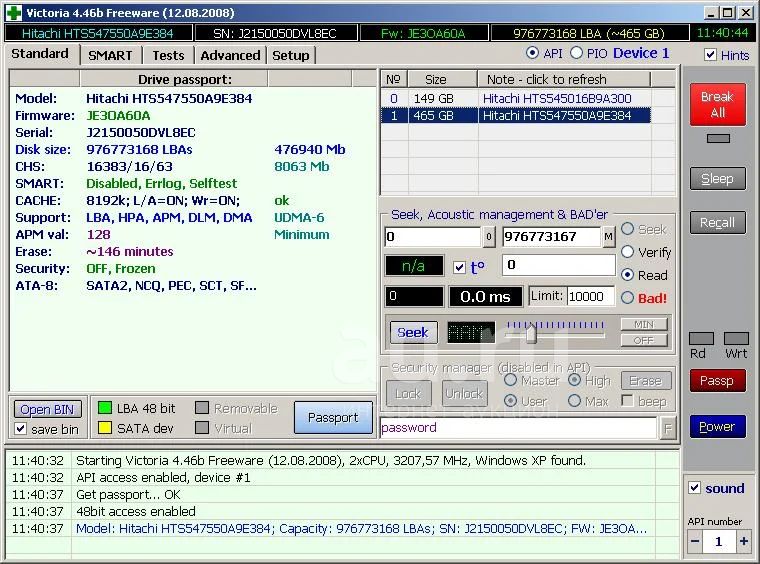Click the Recall button
760x564 pixels.
(718, 222)
